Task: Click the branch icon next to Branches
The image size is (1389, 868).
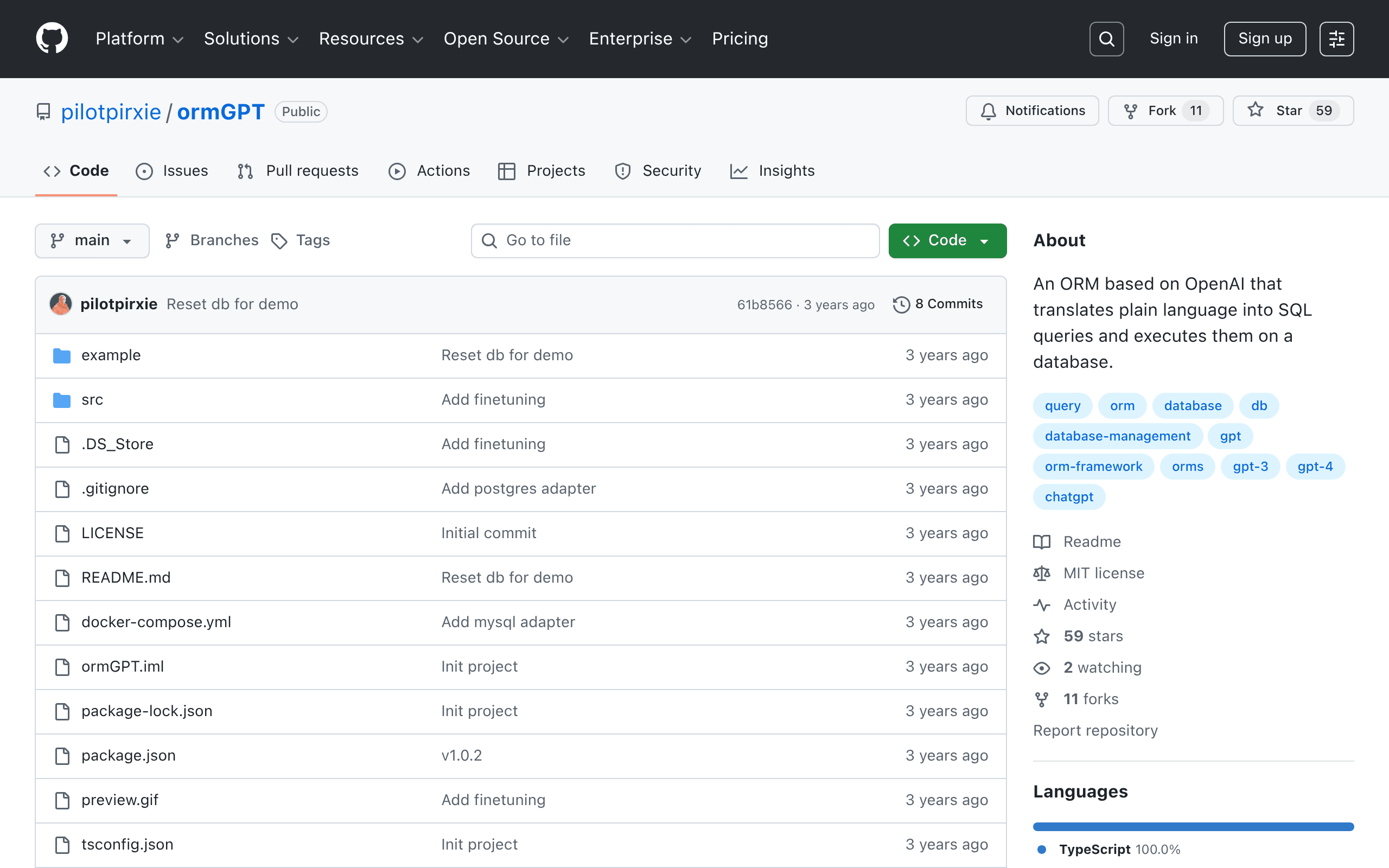Action: click(172, 240)
